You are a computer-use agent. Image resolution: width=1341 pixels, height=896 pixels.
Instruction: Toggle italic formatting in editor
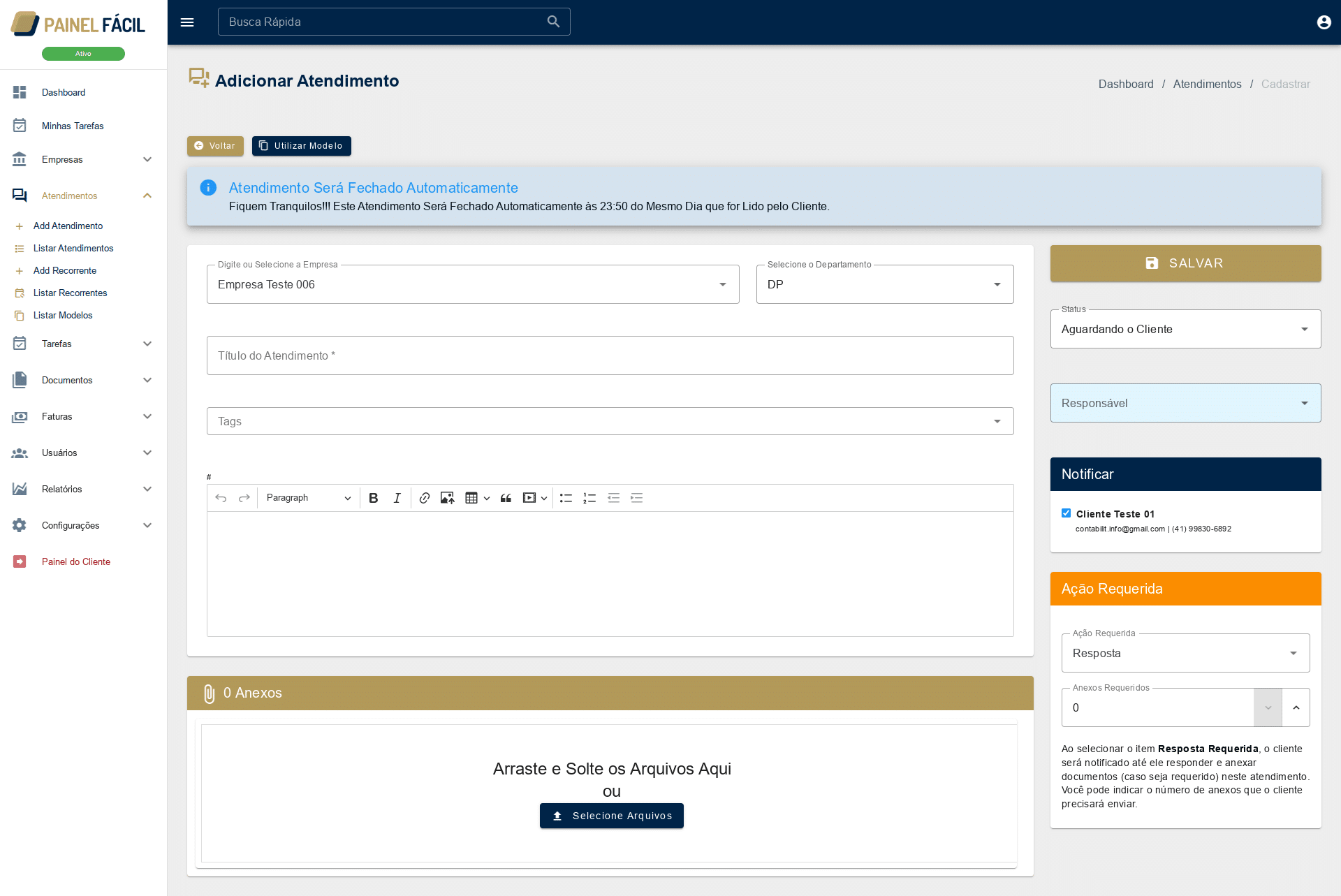click(397, 498)
